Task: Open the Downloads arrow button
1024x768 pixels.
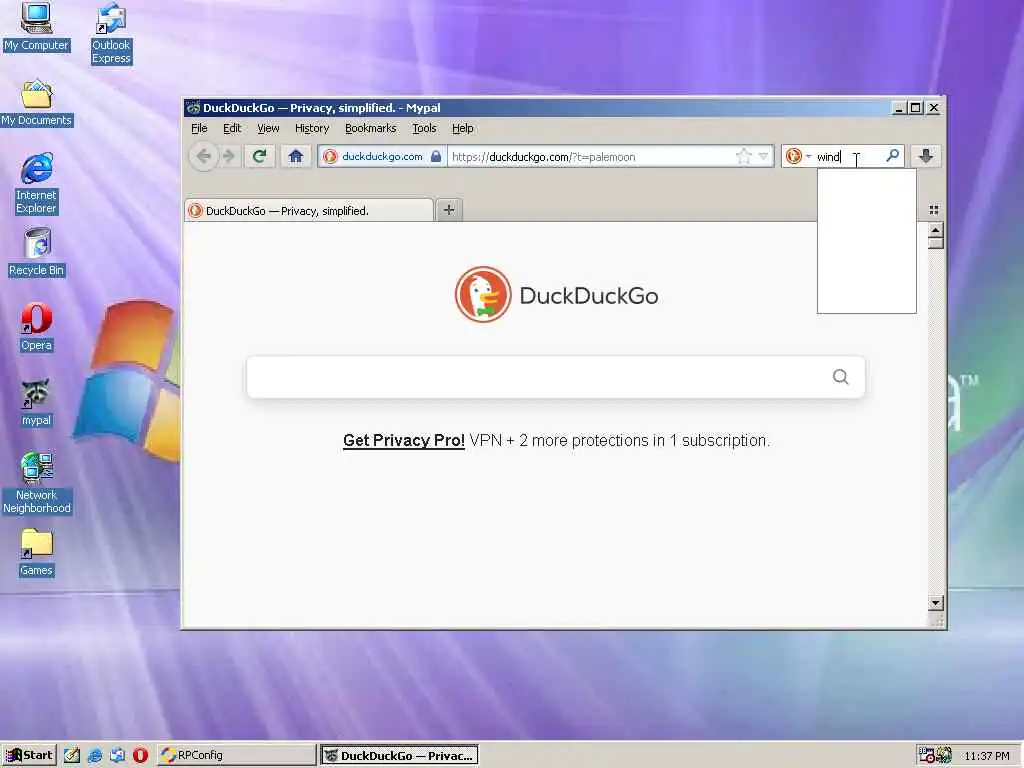Action: (925, 156)
